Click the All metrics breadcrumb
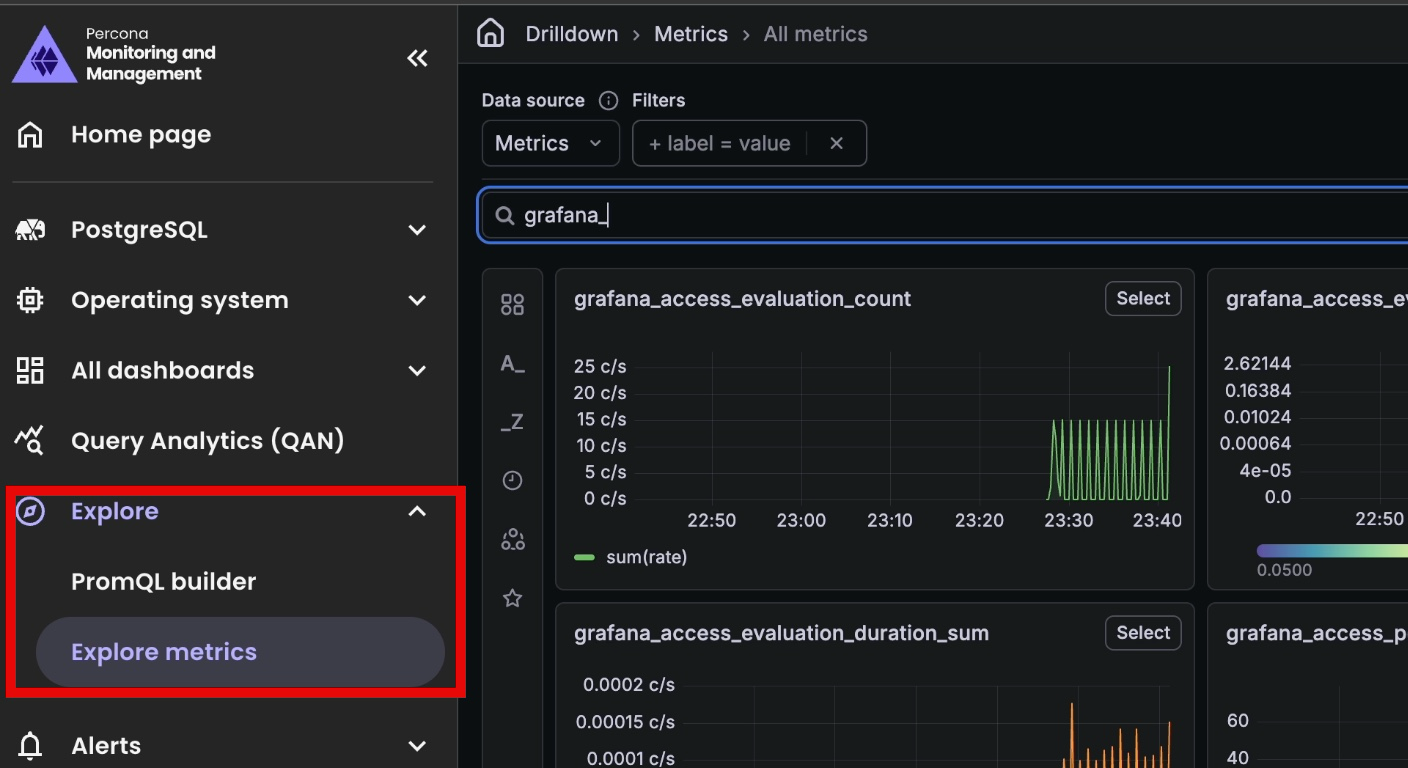The height and width of the screenshot is (768, 1408). point(816,34)
